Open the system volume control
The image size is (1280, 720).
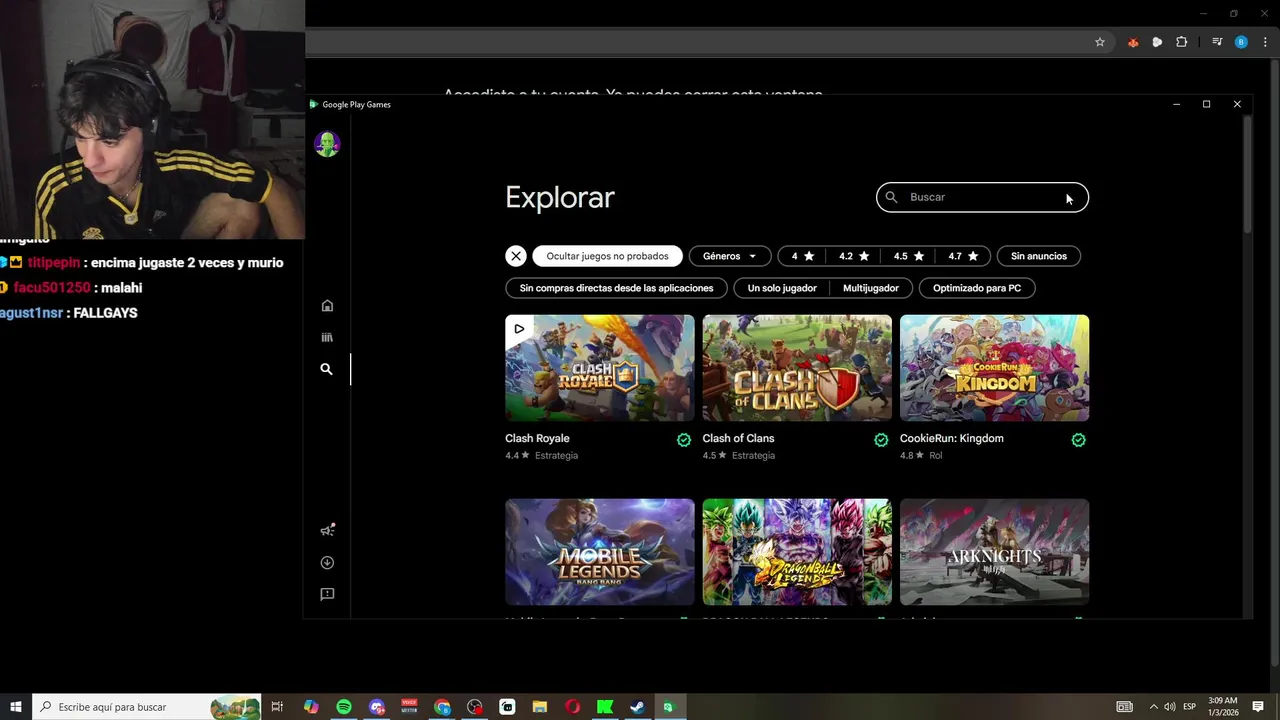1170,707
